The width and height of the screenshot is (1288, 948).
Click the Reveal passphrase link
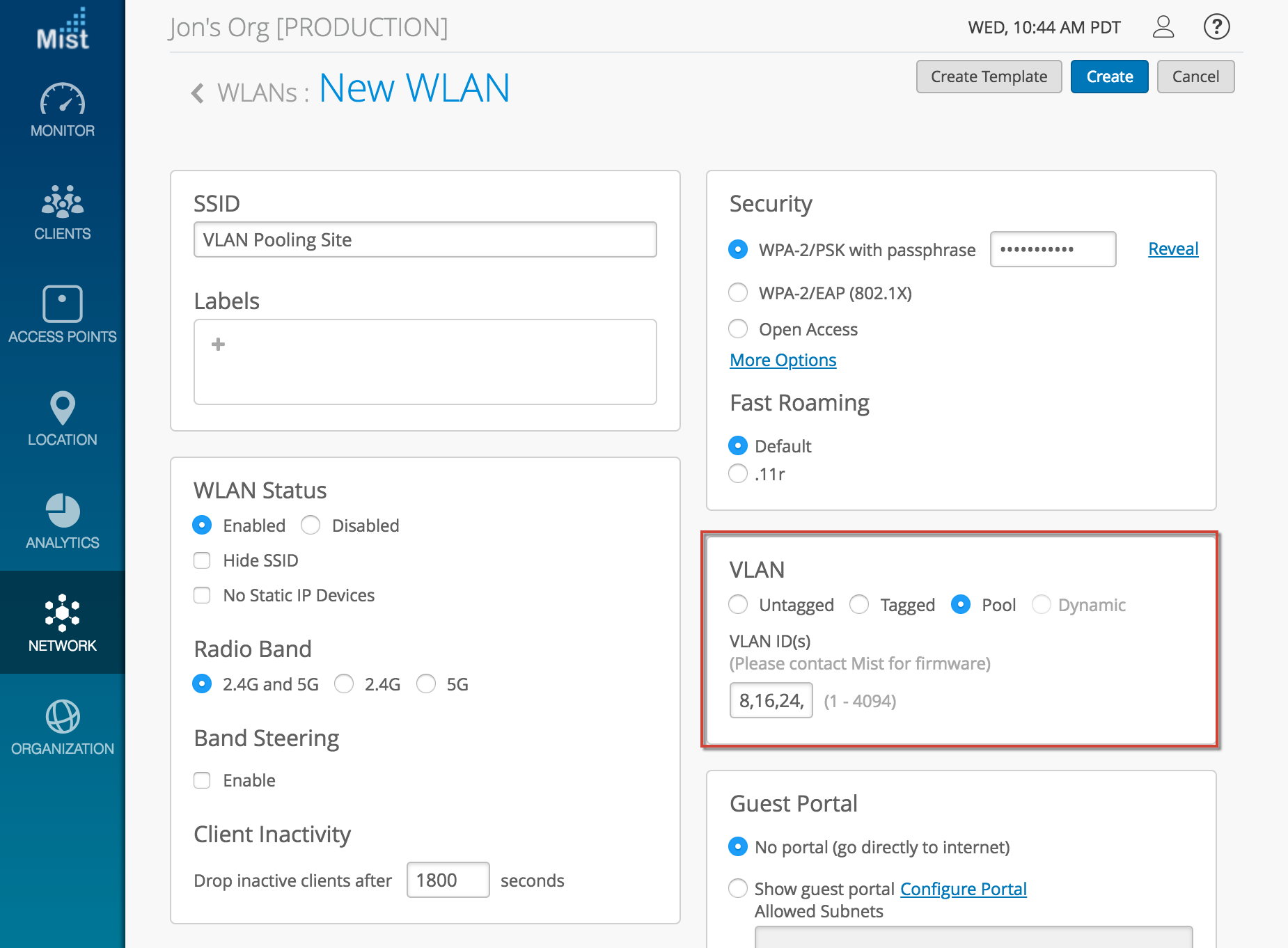click(1172, 249)
